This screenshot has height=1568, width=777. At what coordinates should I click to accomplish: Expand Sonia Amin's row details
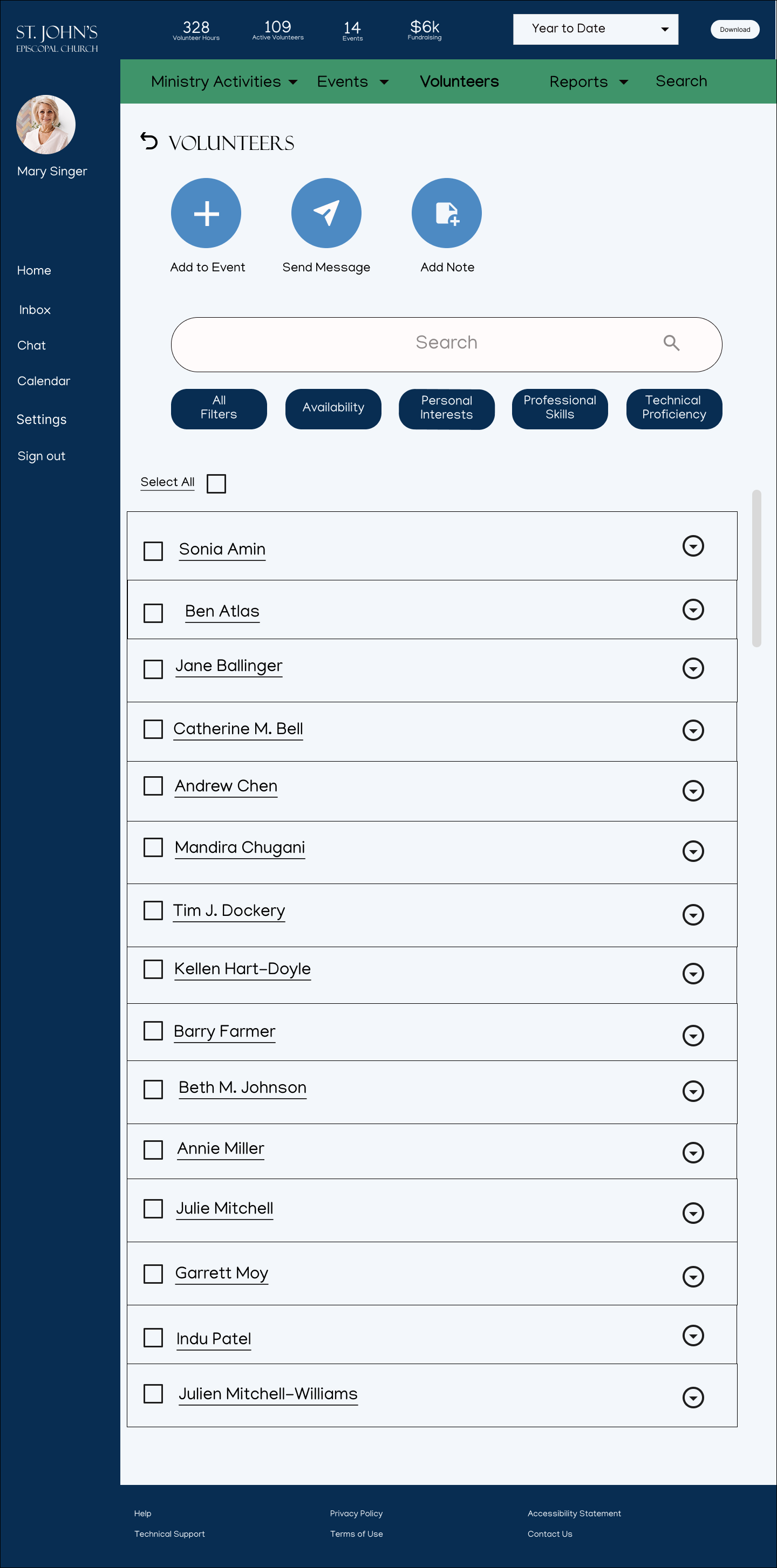coord(693,546)
